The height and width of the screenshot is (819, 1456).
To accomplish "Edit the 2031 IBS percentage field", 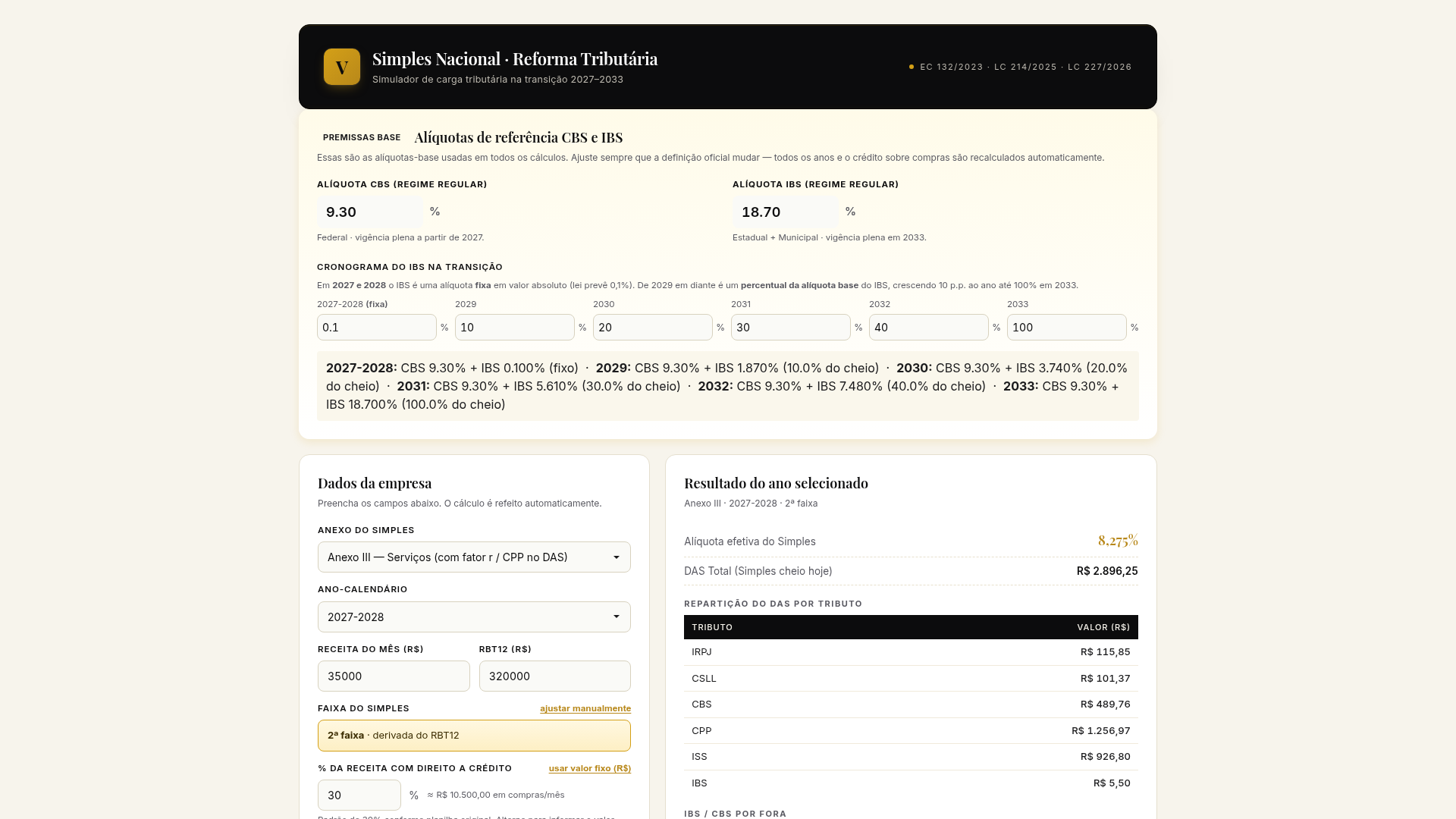I will point(791,328).
